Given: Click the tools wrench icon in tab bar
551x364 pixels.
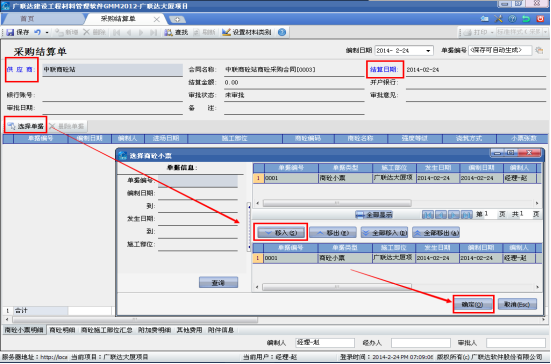Looking at the screenshot, I should (498, 19).
